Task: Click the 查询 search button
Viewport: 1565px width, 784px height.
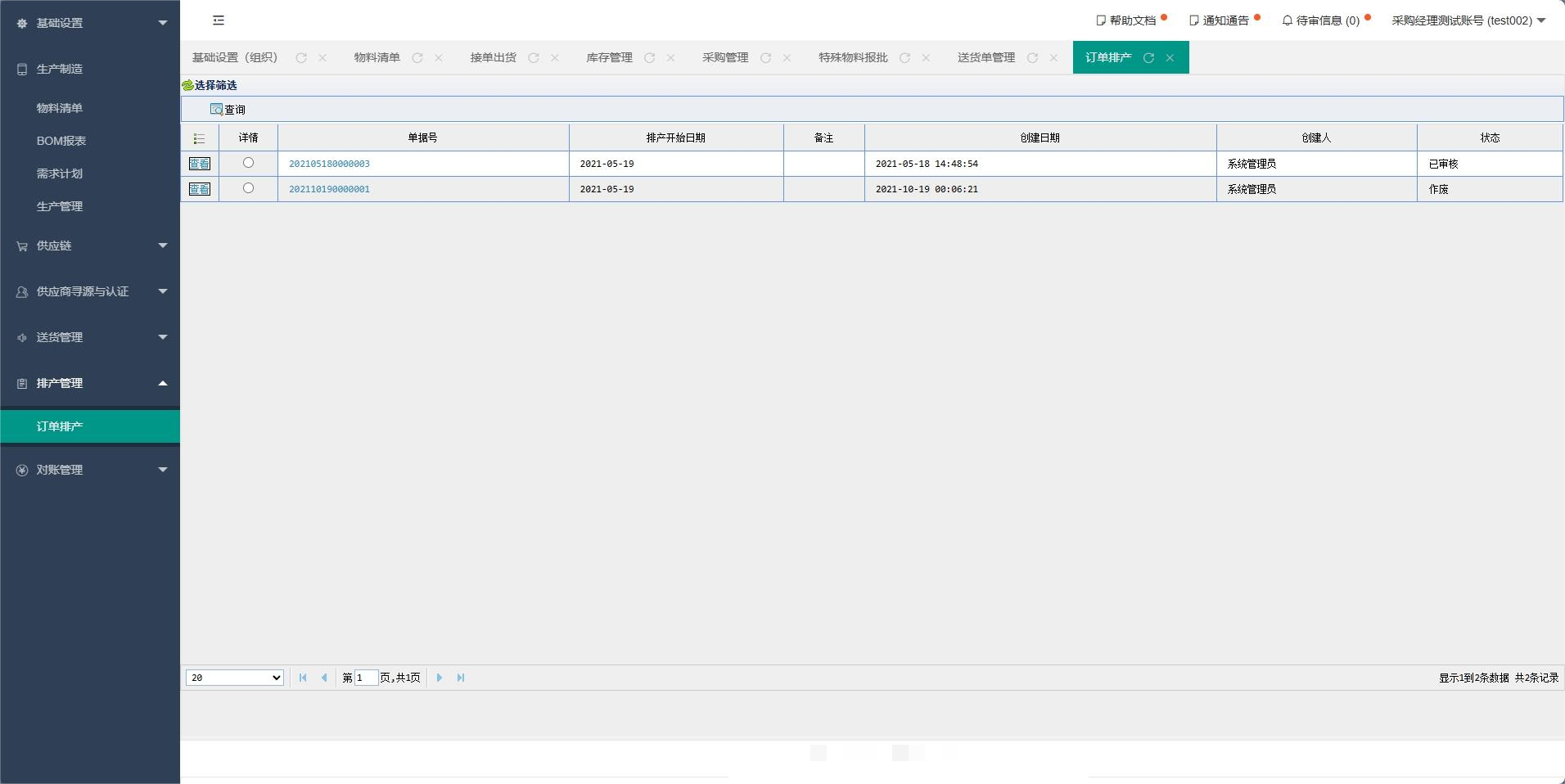Action: (x=228, y=110)
